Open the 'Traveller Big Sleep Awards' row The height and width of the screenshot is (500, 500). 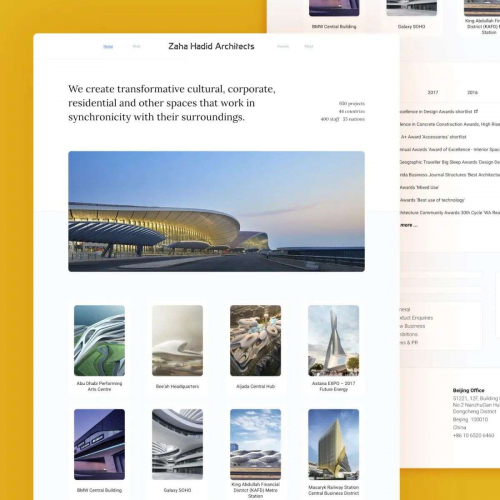pyautogui.click(x=450, y=162)
